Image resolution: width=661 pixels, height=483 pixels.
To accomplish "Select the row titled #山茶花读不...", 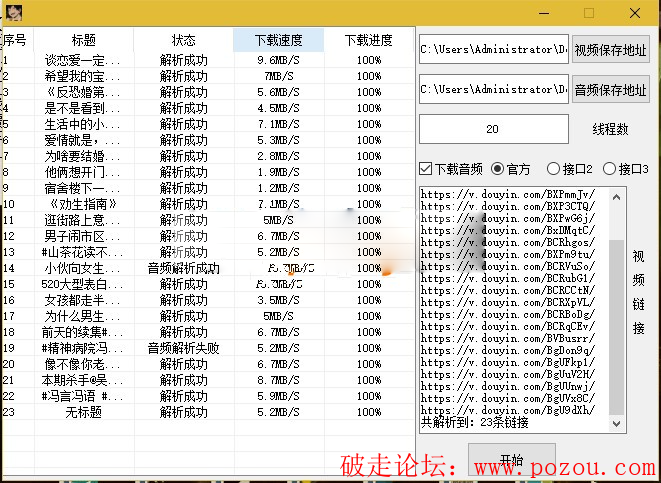I will [x=209, y=252].
